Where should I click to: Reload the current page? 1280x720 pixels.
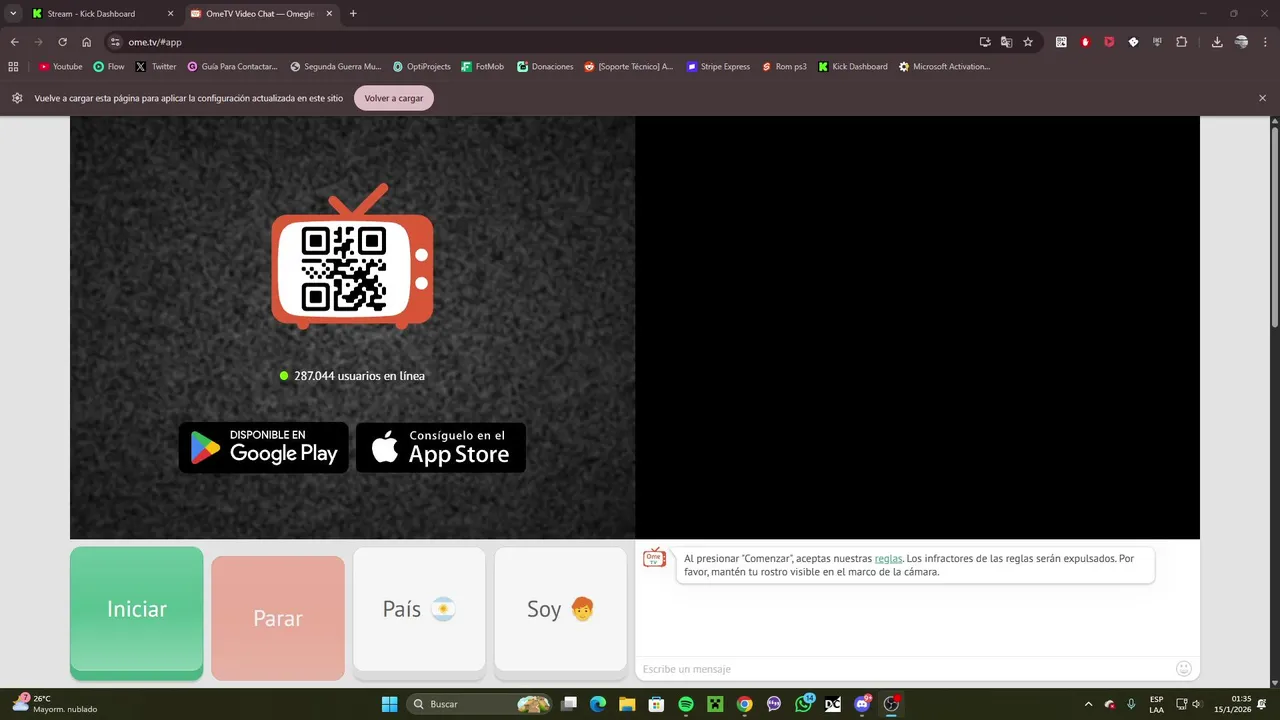(x=63, y=42)
